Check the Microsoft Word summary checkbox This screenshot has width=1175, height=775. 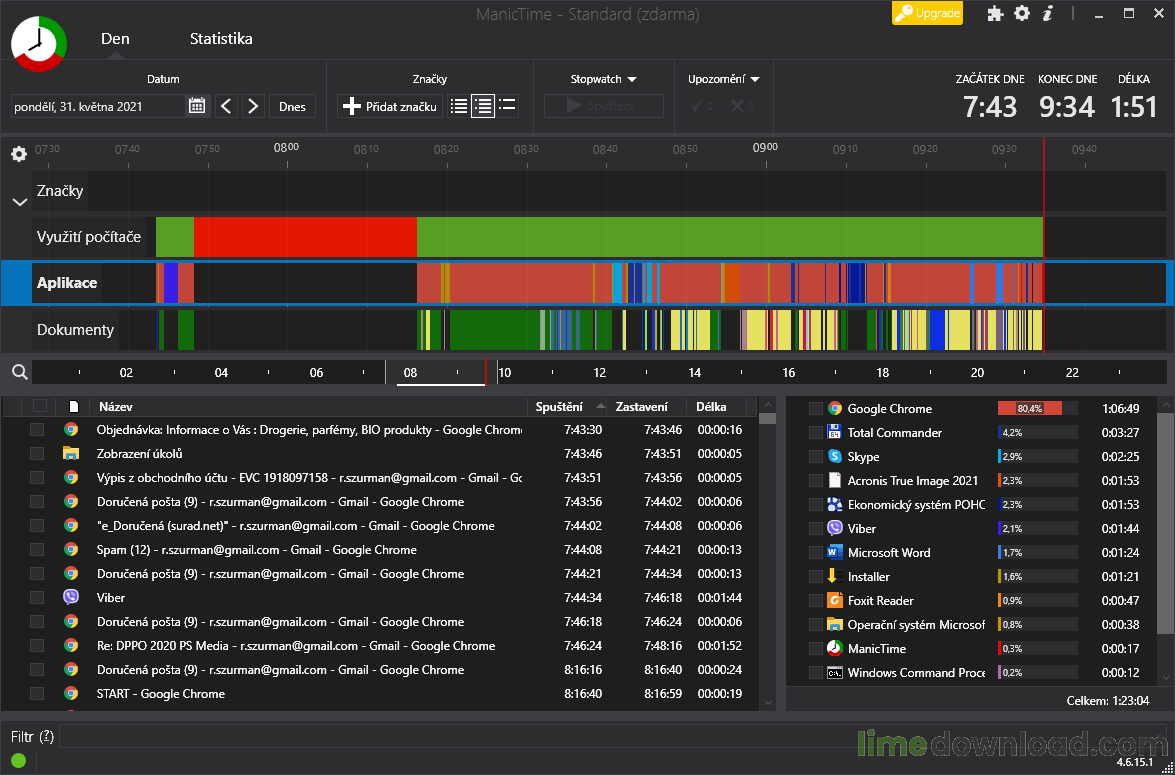[x=816, y=552]
